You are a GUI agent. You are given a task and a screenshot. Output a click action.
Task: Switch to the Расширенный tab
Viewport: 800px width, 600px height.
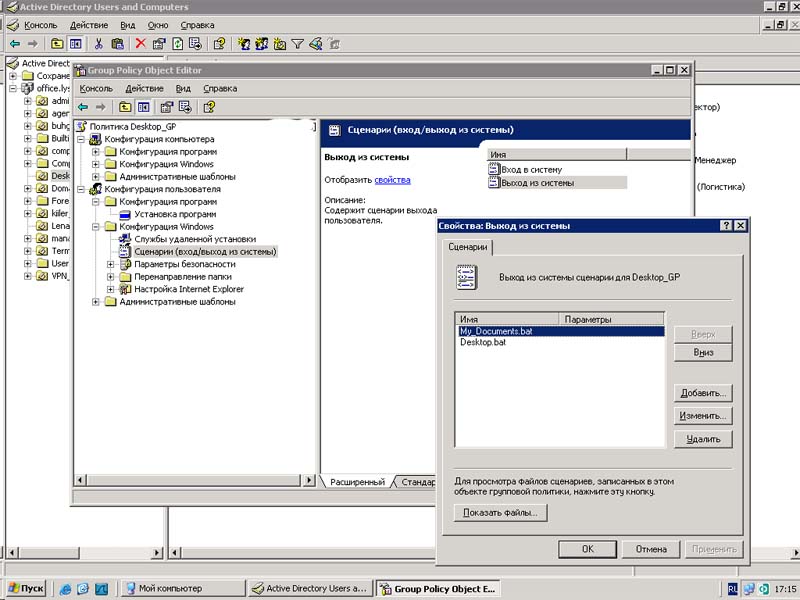tap(357, 482)
